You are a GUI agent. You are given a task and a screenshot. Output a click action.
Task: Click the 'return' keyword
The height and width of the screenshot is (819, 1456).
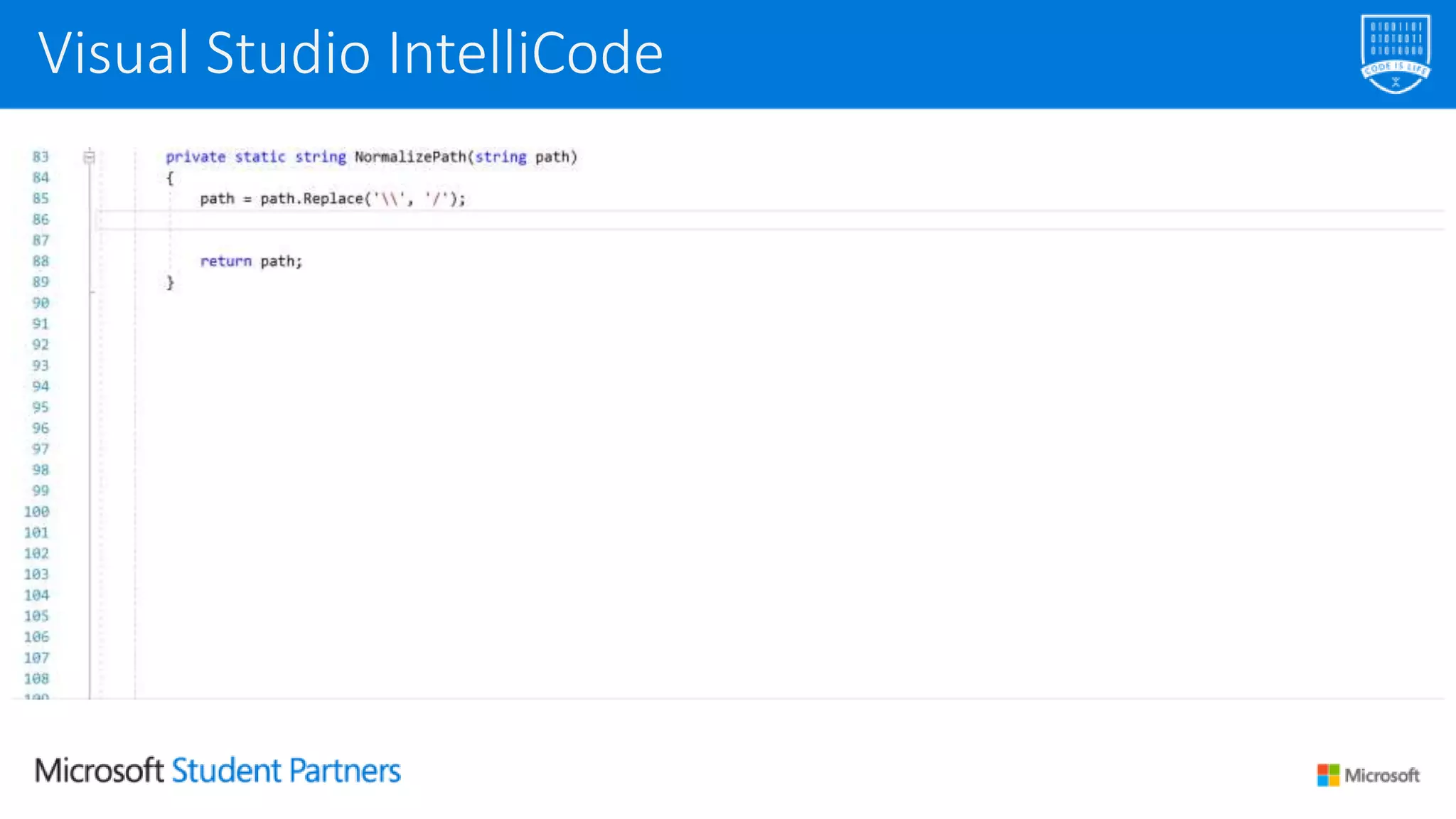click(x=226, y=262)
